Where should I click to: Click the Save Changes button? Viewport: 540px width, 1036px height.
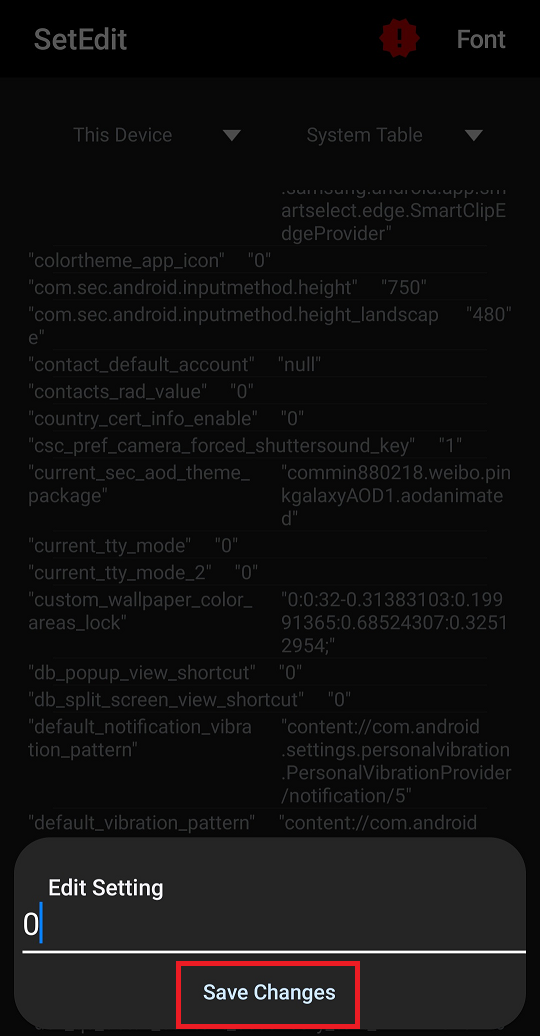click(x=269, y=991)
